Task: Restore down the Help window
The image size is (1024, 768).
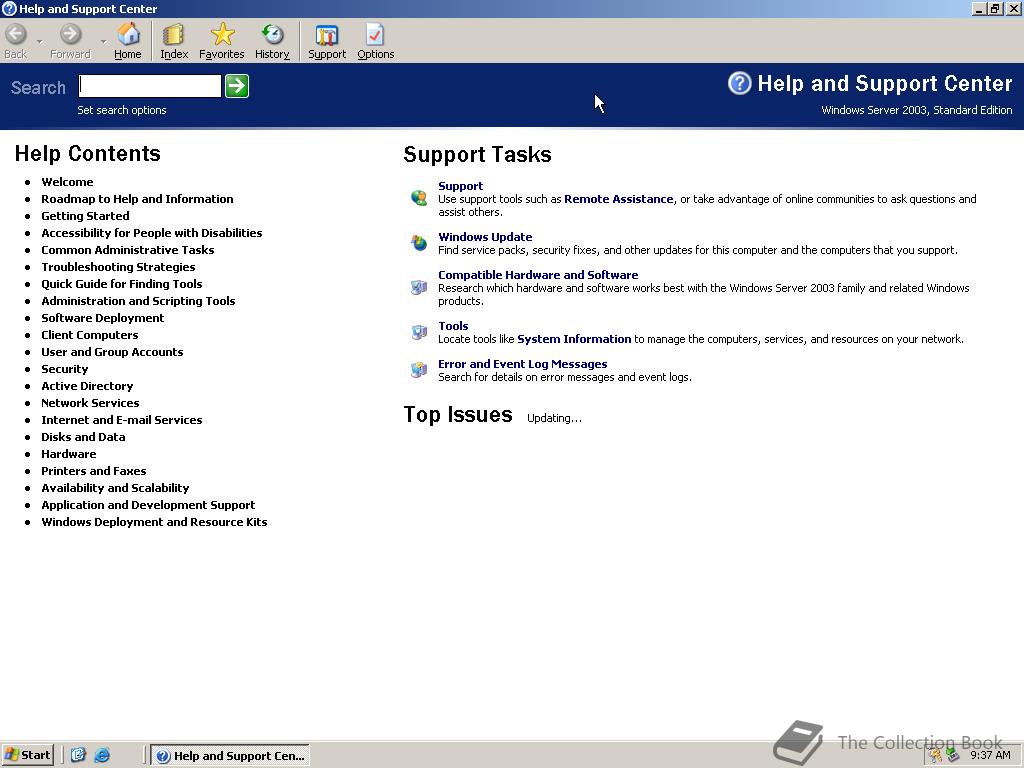Action: (x=995, y=8)
